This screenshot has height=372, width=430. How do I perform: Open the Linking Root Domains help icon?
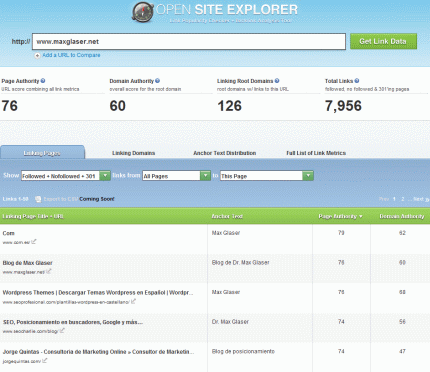(x=277, y=81)
